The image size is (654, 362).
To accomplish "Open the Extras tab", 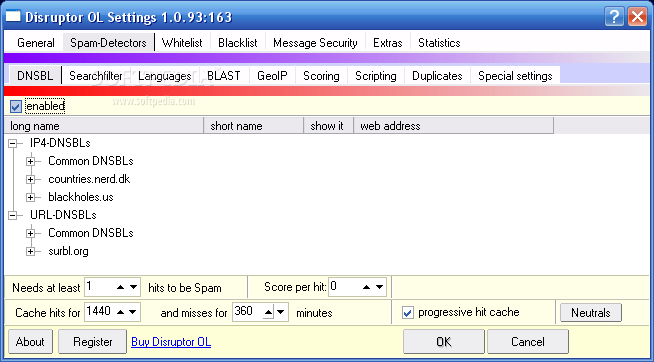I will (x=388, y=43).
